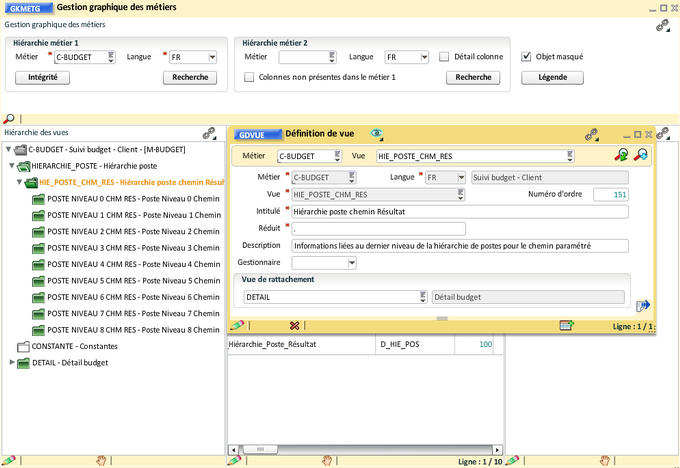Click the eye icon beside Définition de vue
This screenshot has width=680, height=468.
[x=377, y=133]
